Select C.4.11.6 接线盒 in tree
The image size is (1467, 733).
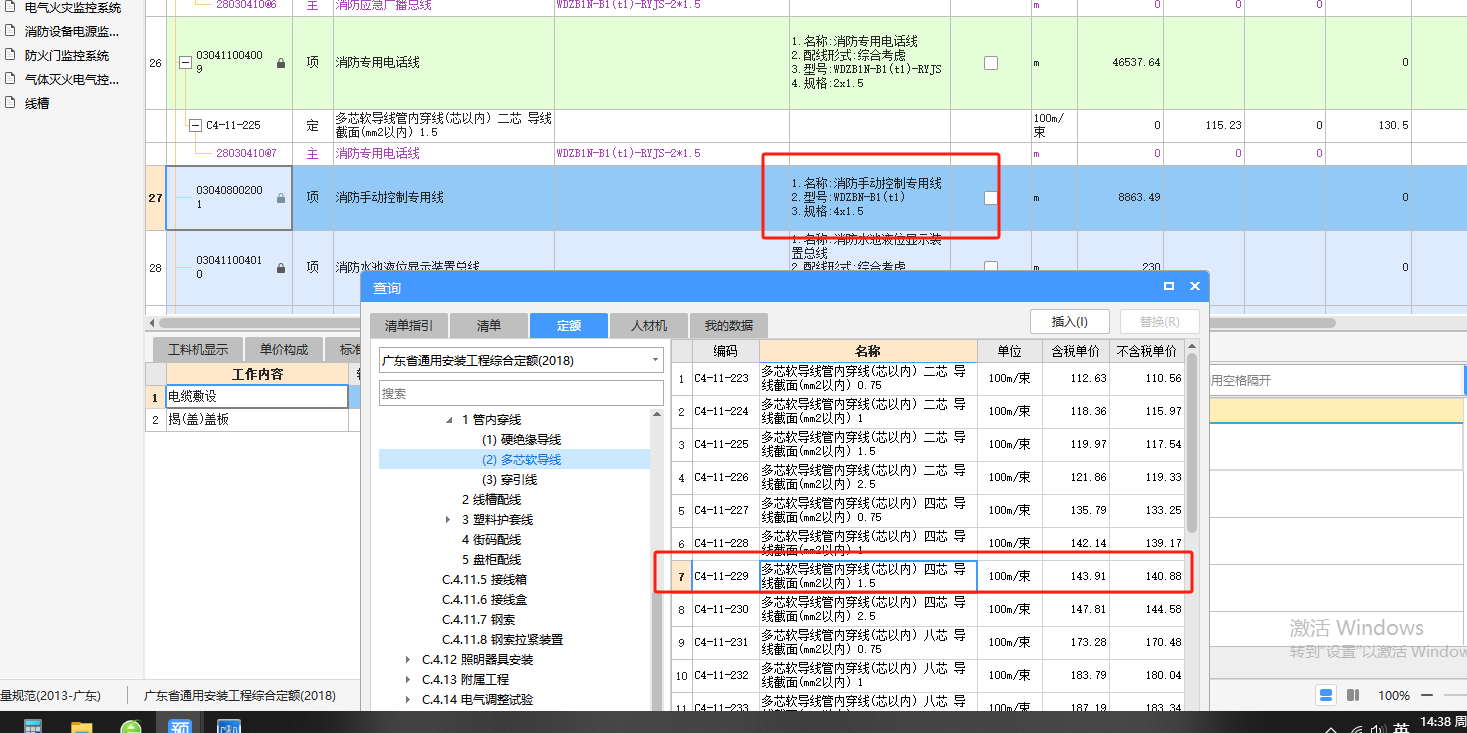(484, 600)
